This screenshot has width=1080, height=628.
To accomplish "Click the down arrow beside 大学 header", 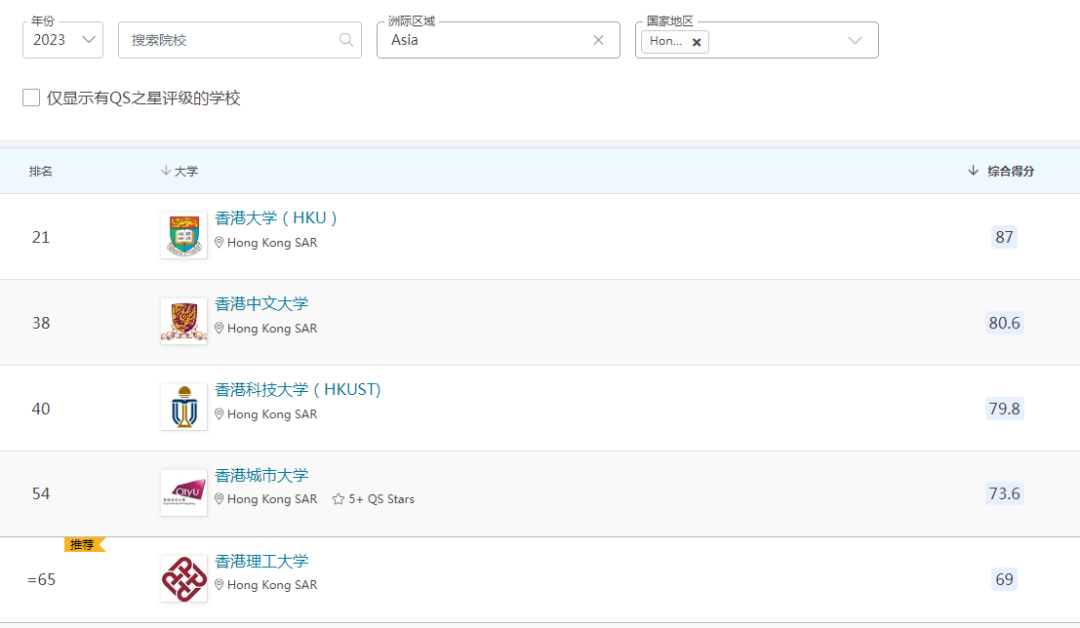I will 165,170.
